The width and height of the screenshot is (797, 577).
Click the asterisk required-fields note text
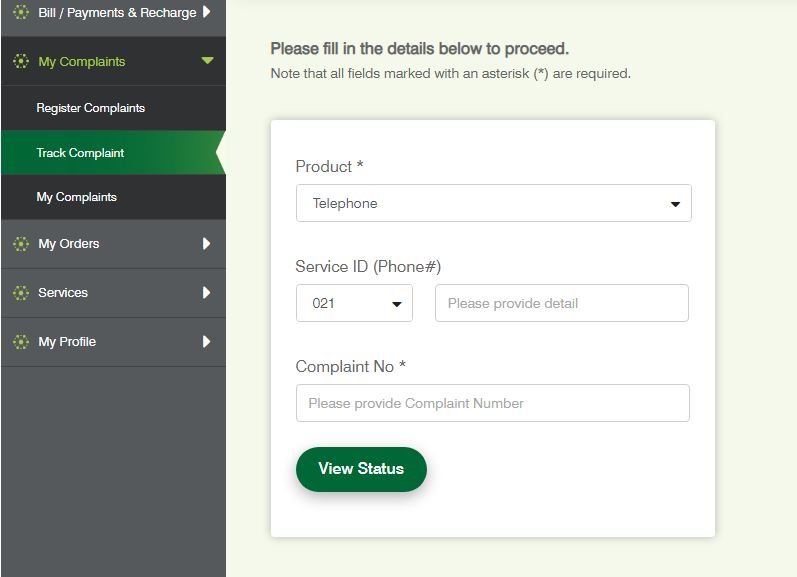point(450,74)
